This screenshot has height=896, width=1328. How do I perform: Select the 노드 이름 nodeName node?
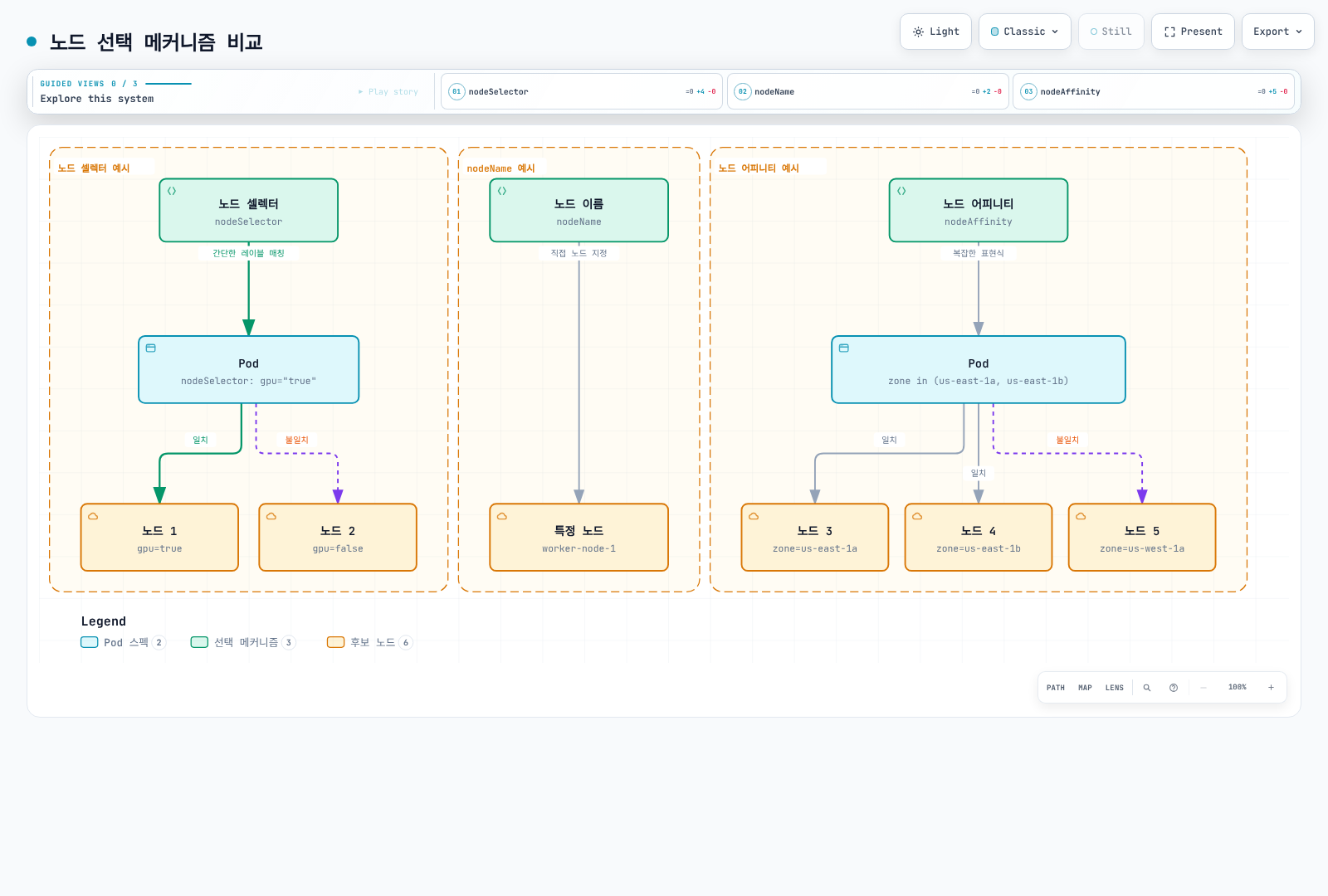tap(579, 211)
